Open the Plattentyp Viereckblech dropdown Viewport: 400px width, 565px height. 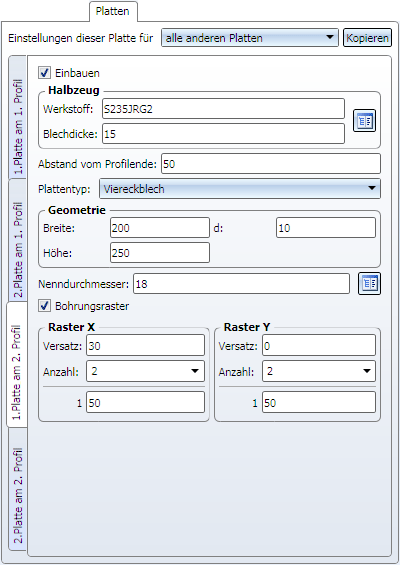(240, 188)
